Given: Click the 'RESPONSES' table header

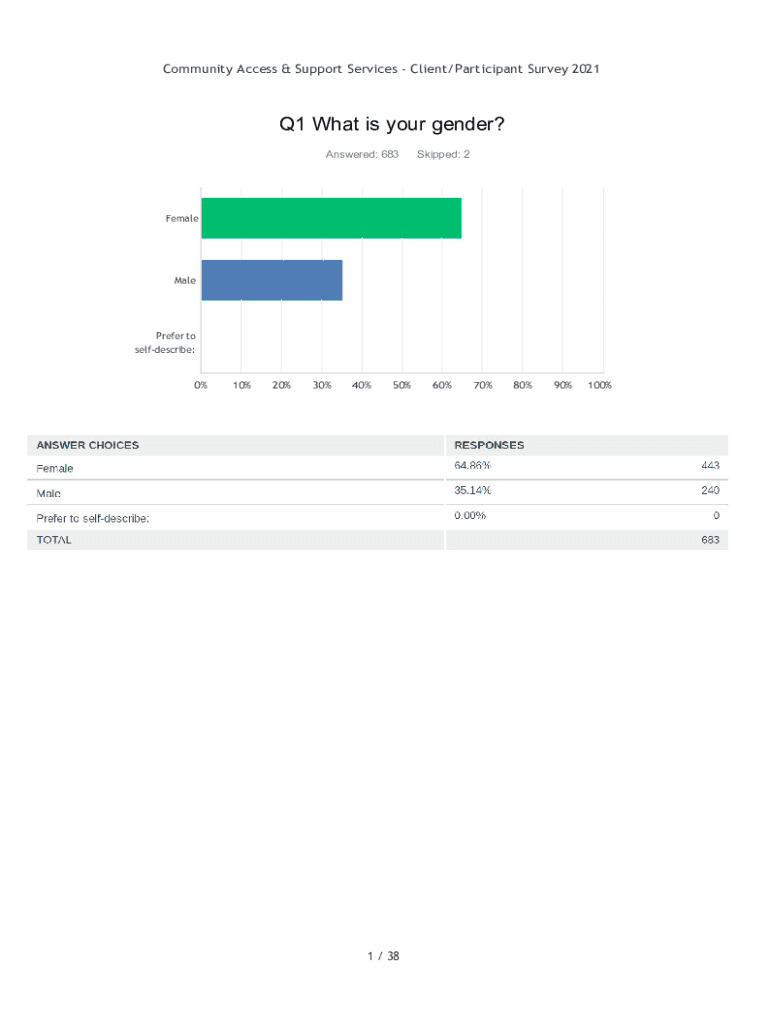Looking at the screenshot, I should (x=489, y=445).
